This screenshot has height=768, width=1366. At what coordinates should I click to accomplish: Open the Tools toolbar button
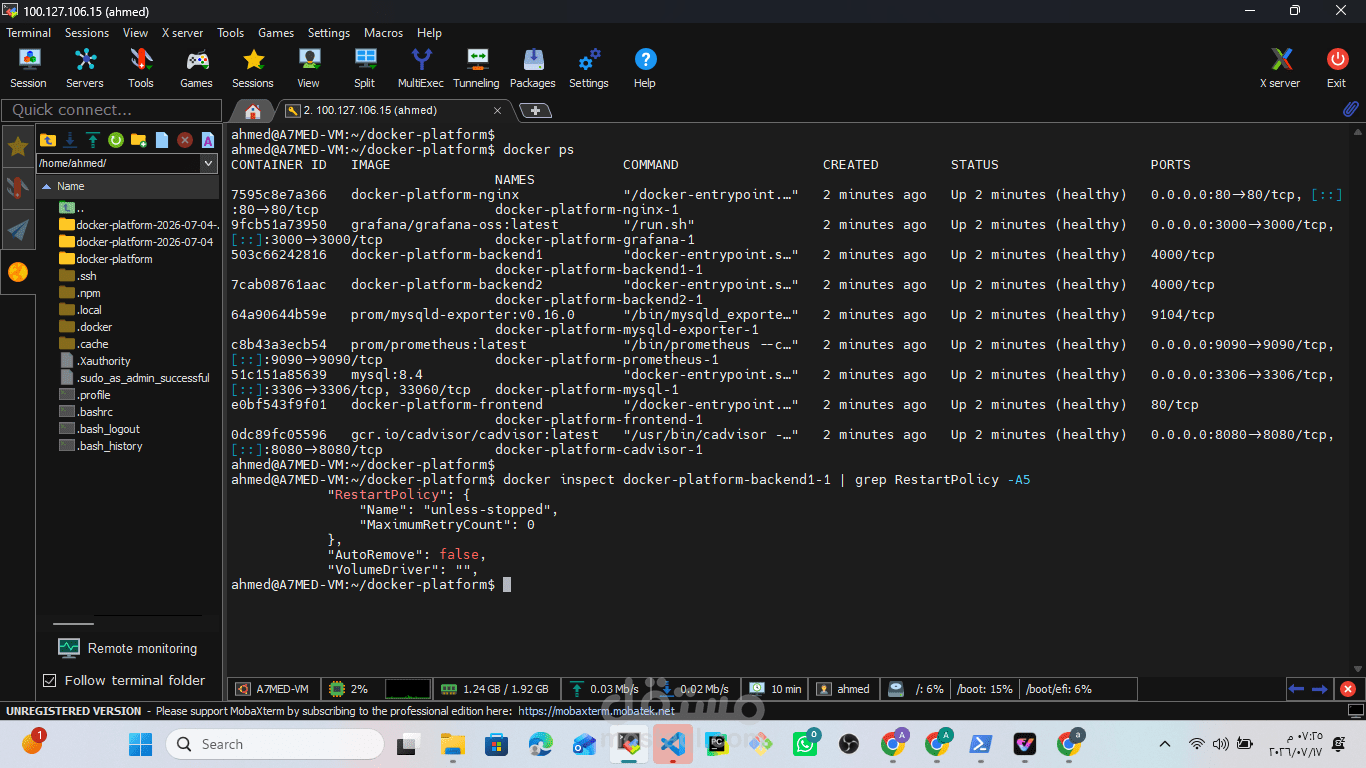141,68
